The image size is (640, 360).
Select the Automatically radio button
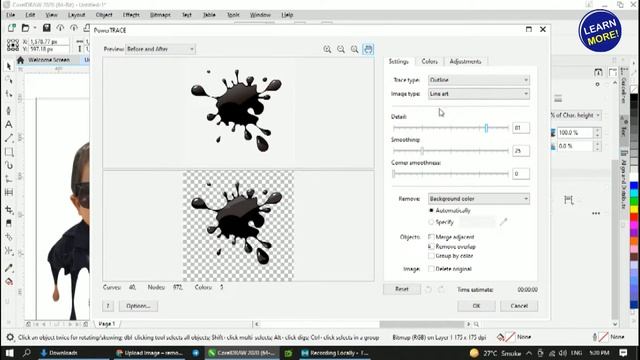431,211
